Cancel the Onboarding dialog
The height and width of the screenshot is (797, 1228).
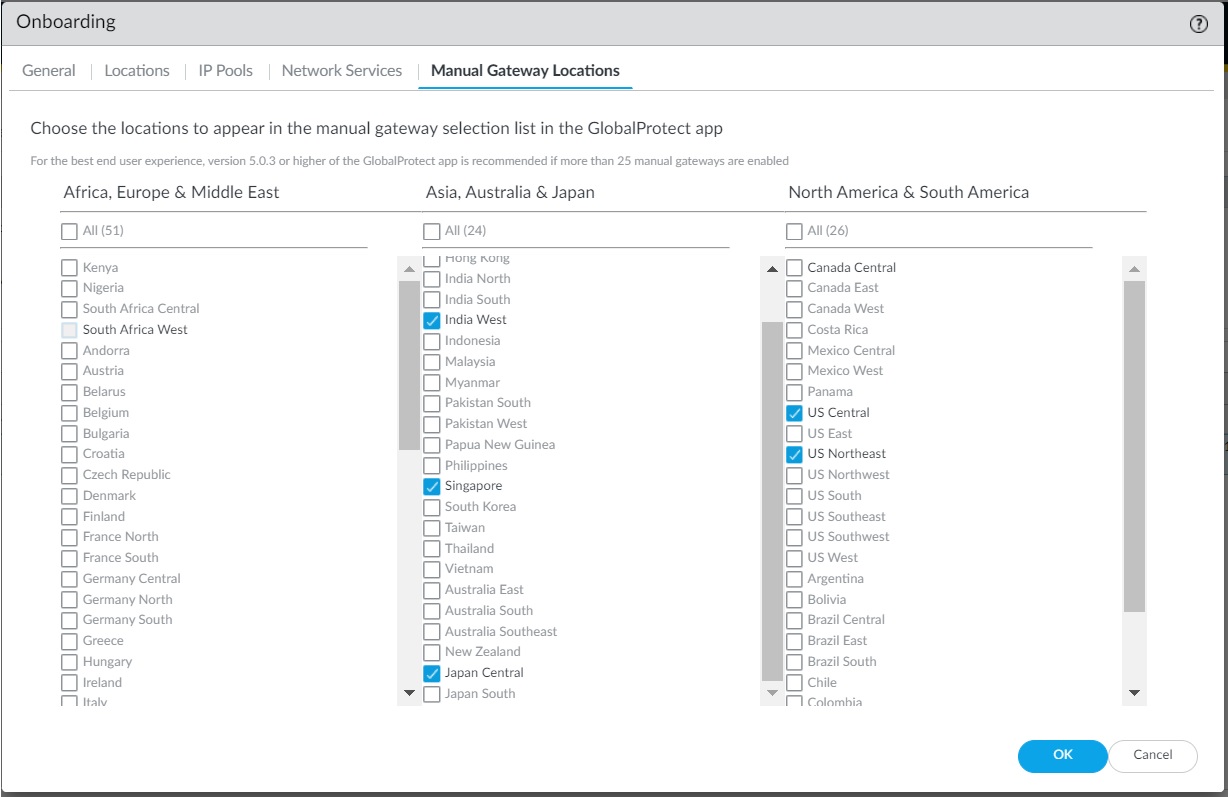1152,756
